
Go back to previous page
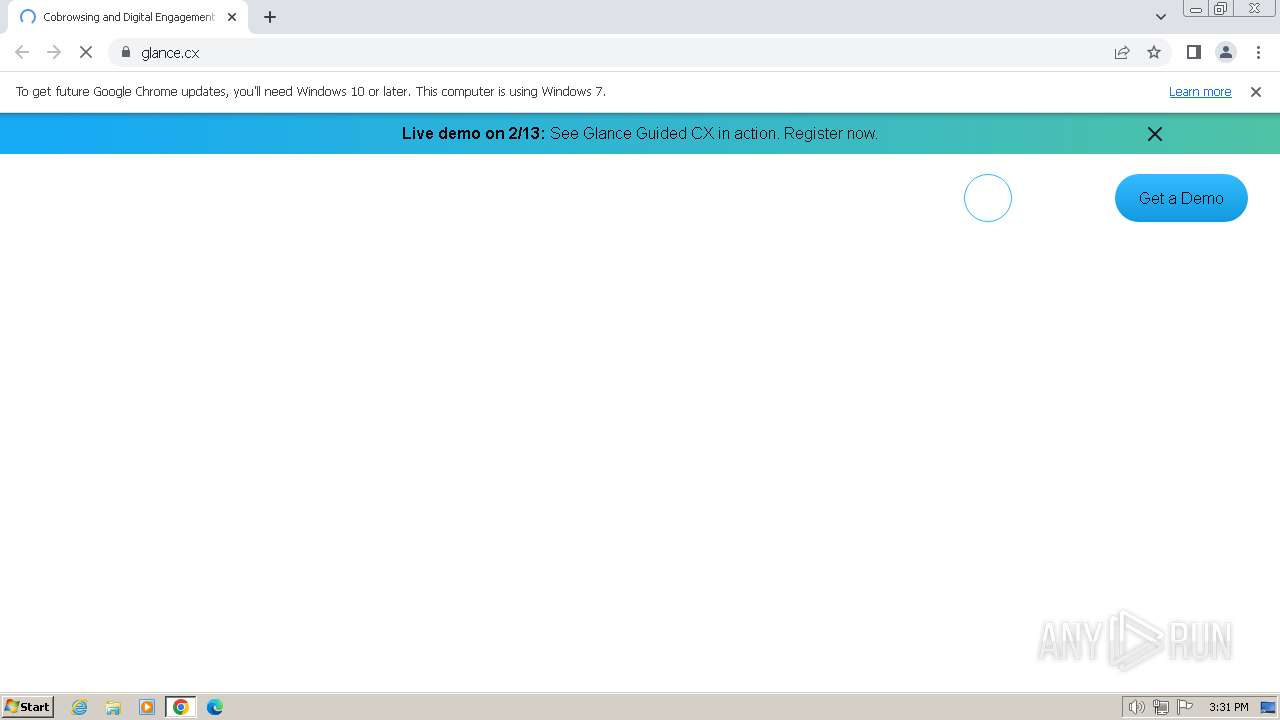click(x=22, y=52)
